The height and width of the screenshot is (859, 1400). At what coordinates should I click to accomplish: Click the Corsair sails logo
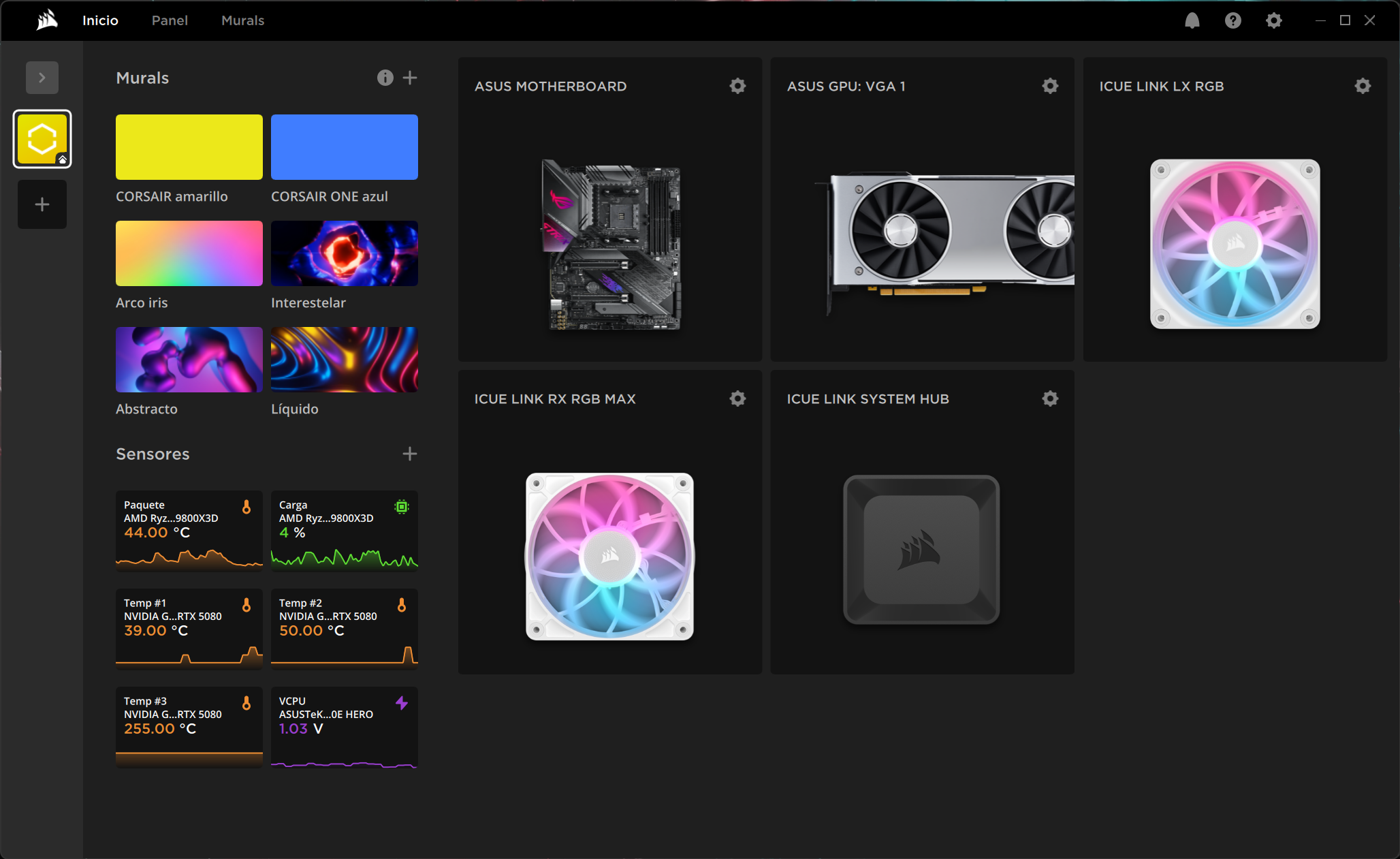pyautogui.click(x=47, y=20)
